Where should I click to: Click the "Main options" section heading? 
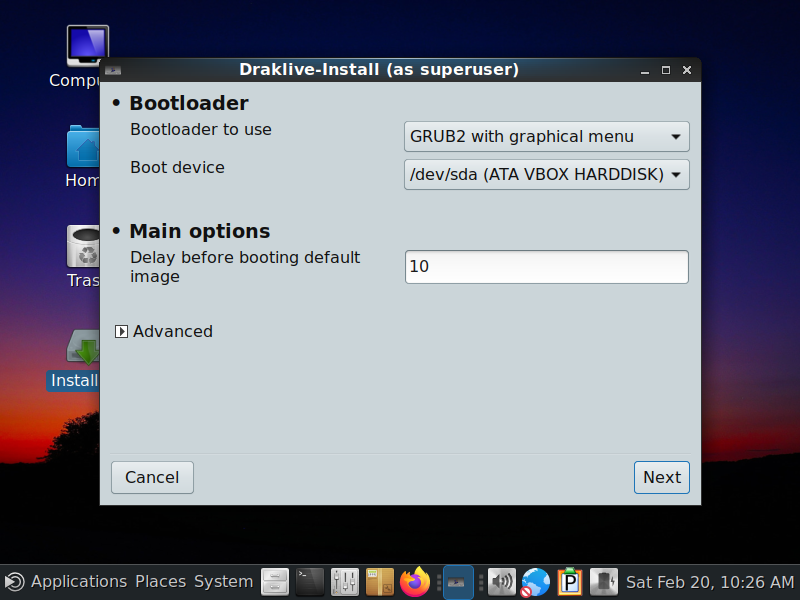point(199,231)
